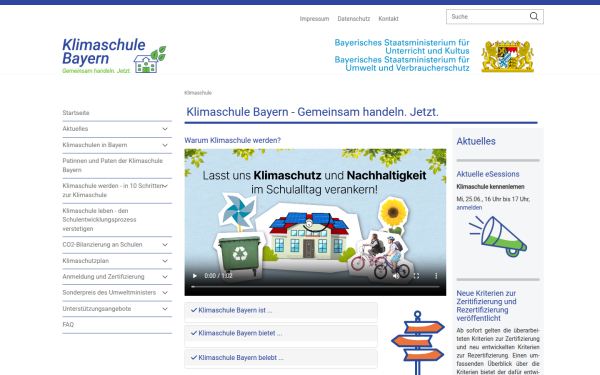This screenshot has height=375, width=600.
Task: Open the Datenschutz link
Action: pyautogui.click(x=354, y=18)
